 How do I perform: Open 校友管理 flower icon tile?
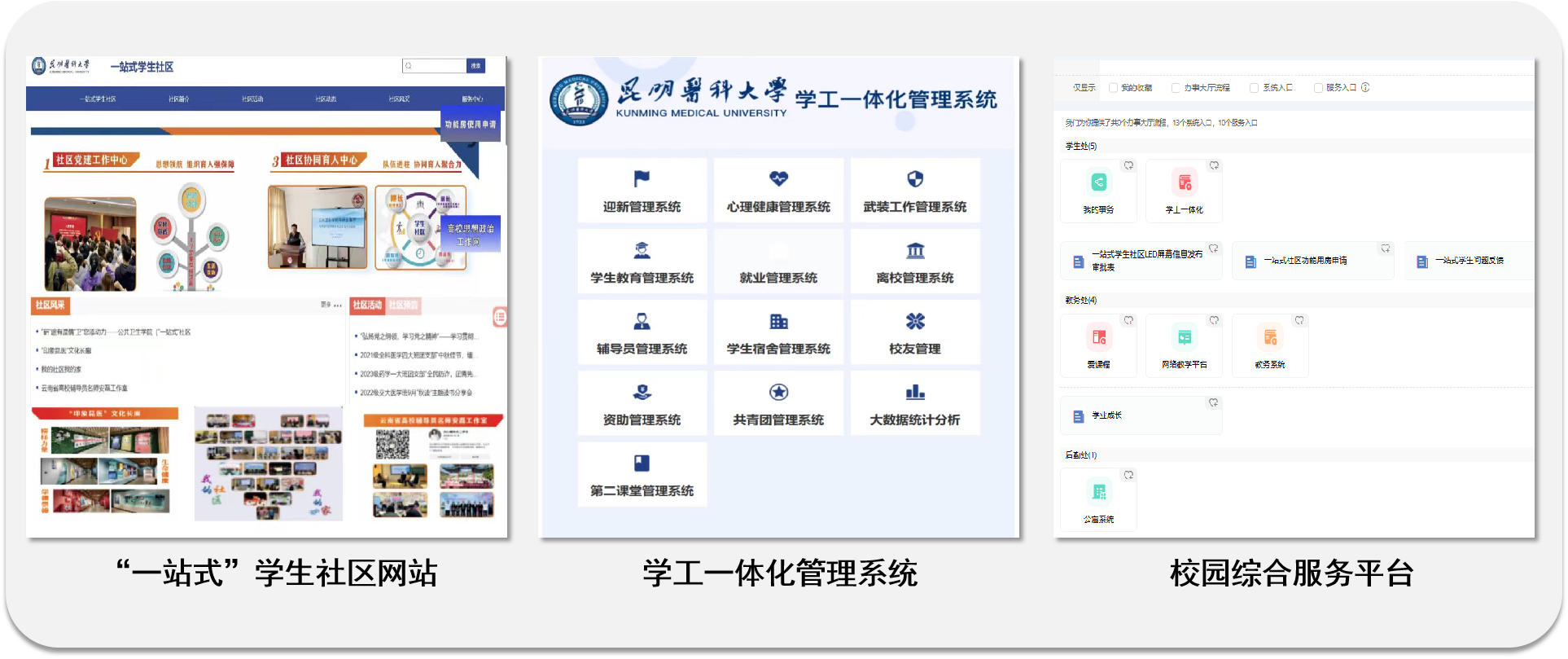(x=915, y=332)
